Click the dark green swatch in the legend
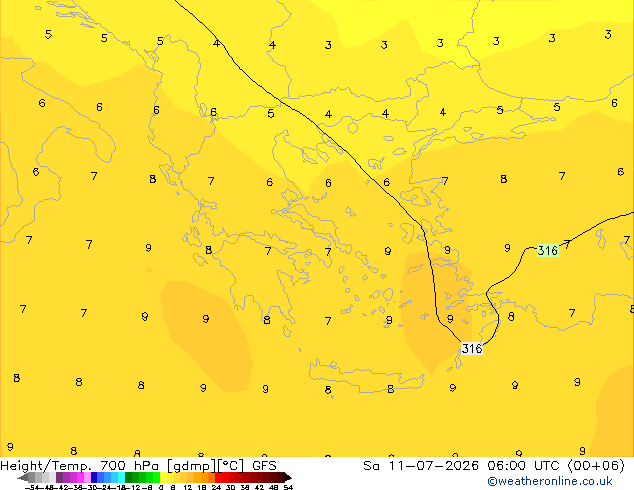Screen dimensions: 634x490 [x=129, y=478]
